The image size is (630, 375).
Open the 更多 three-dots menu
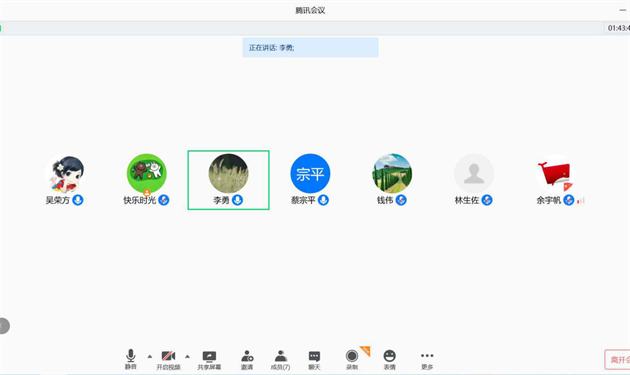coord(427,359)
